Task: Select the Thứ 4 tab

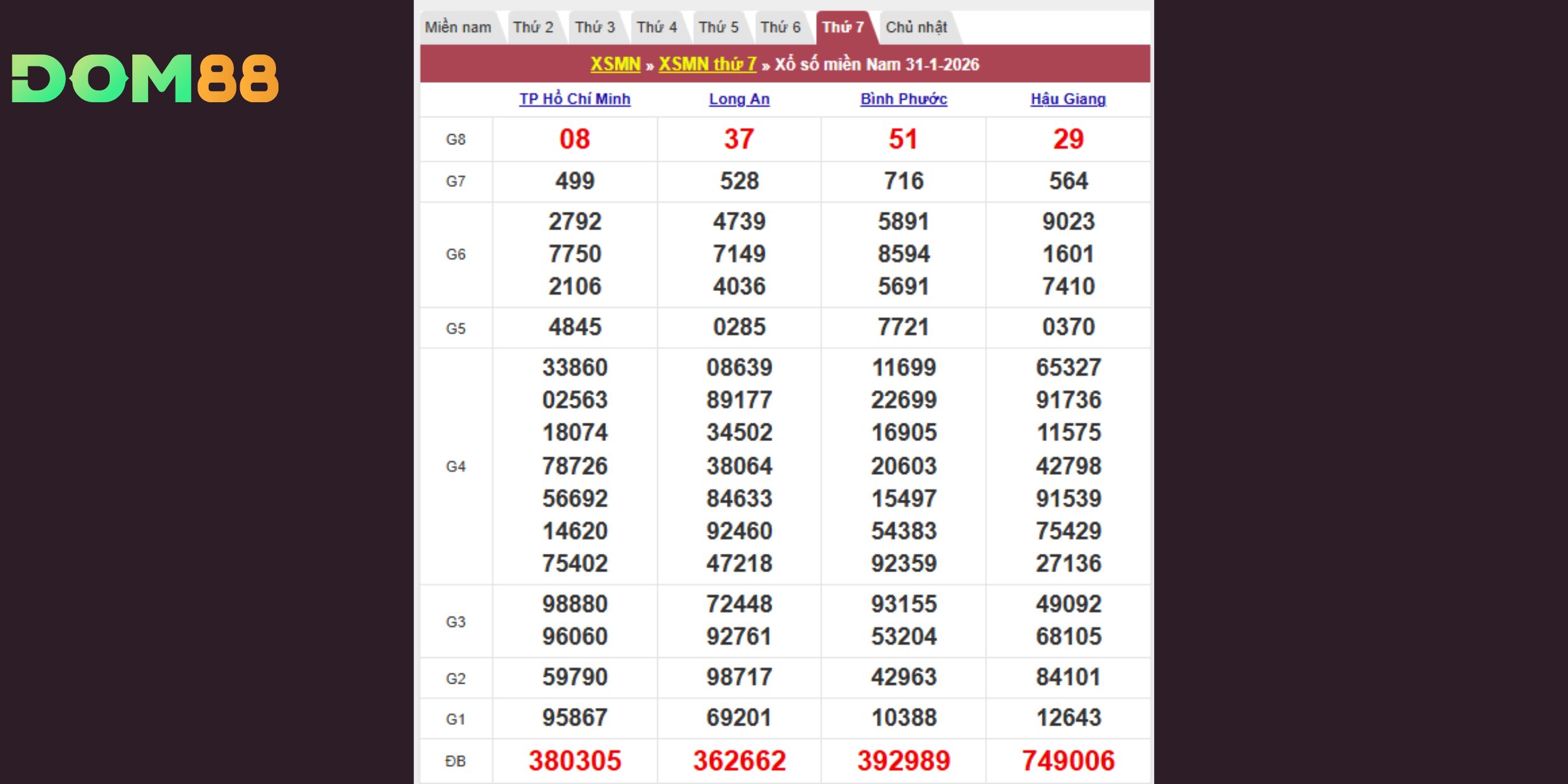Action: [657, 28]
